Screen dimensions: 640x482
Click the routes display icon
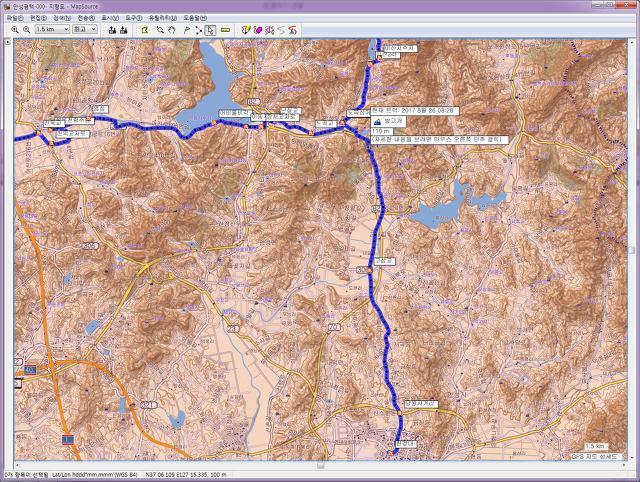(x=269, y=30)
